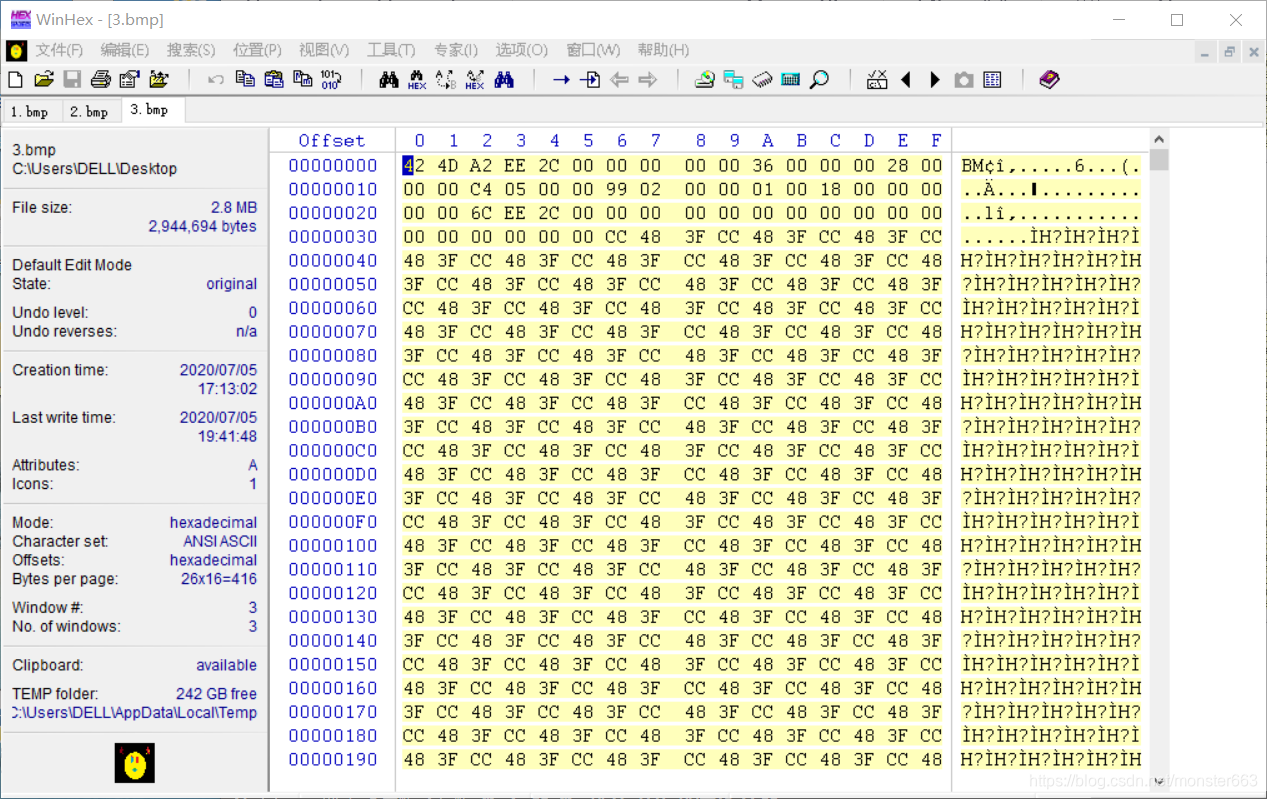
Task: Click the '2,944,694 bytes' file size
Action: tap(202, 226)
